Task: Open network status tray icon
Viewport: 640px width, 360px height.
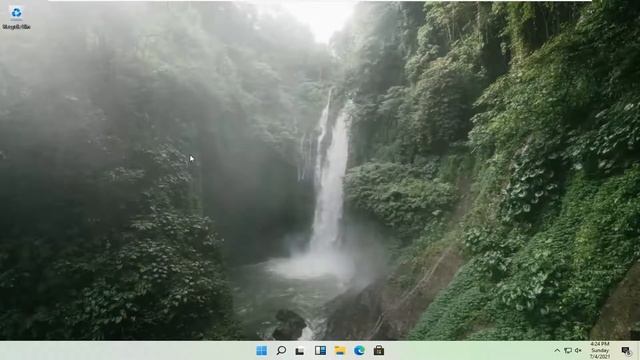Action: pos(568,351)
